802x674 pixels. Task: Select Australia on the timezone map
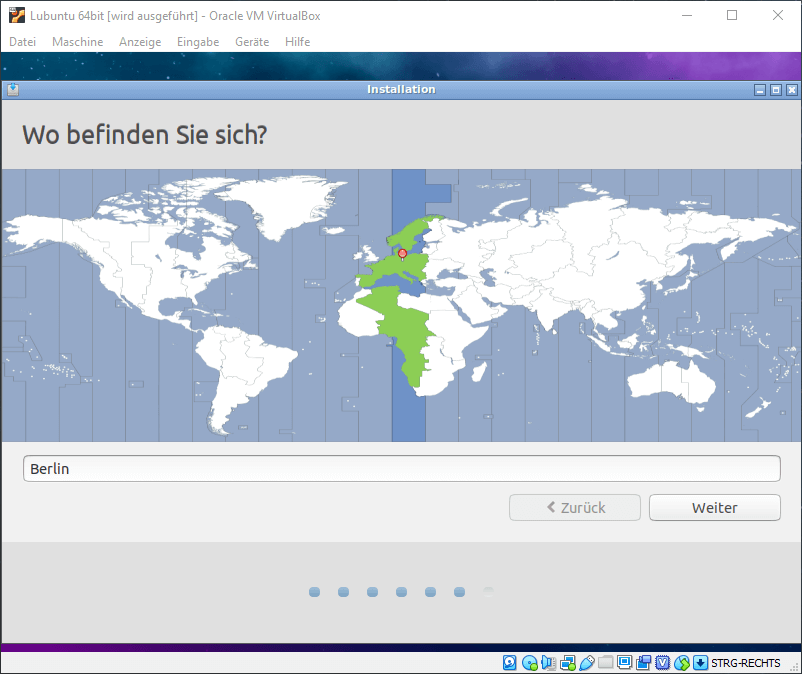click(670, 383)
